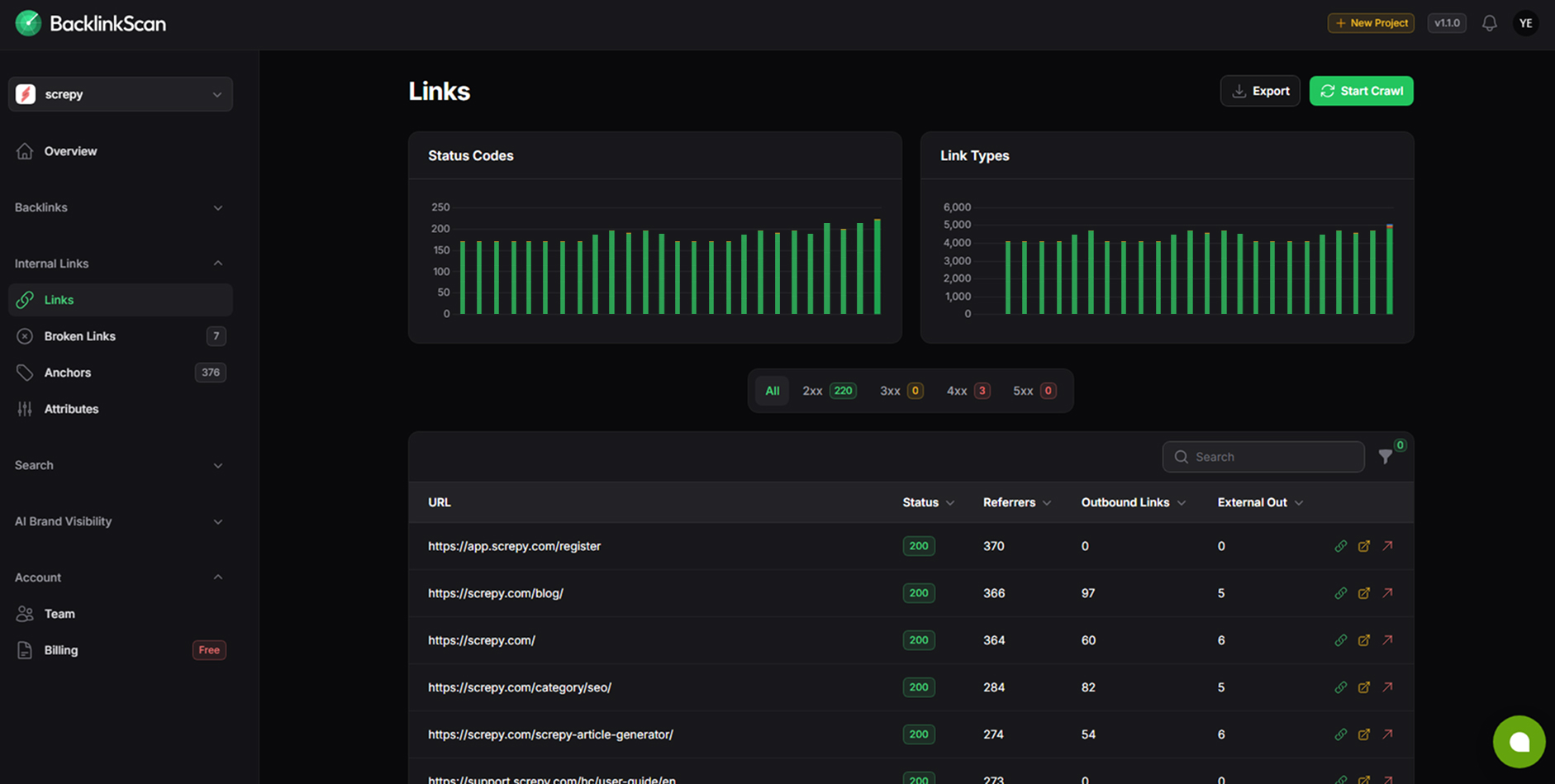Click link icon for category/seo/ row

coord(1340,687)
